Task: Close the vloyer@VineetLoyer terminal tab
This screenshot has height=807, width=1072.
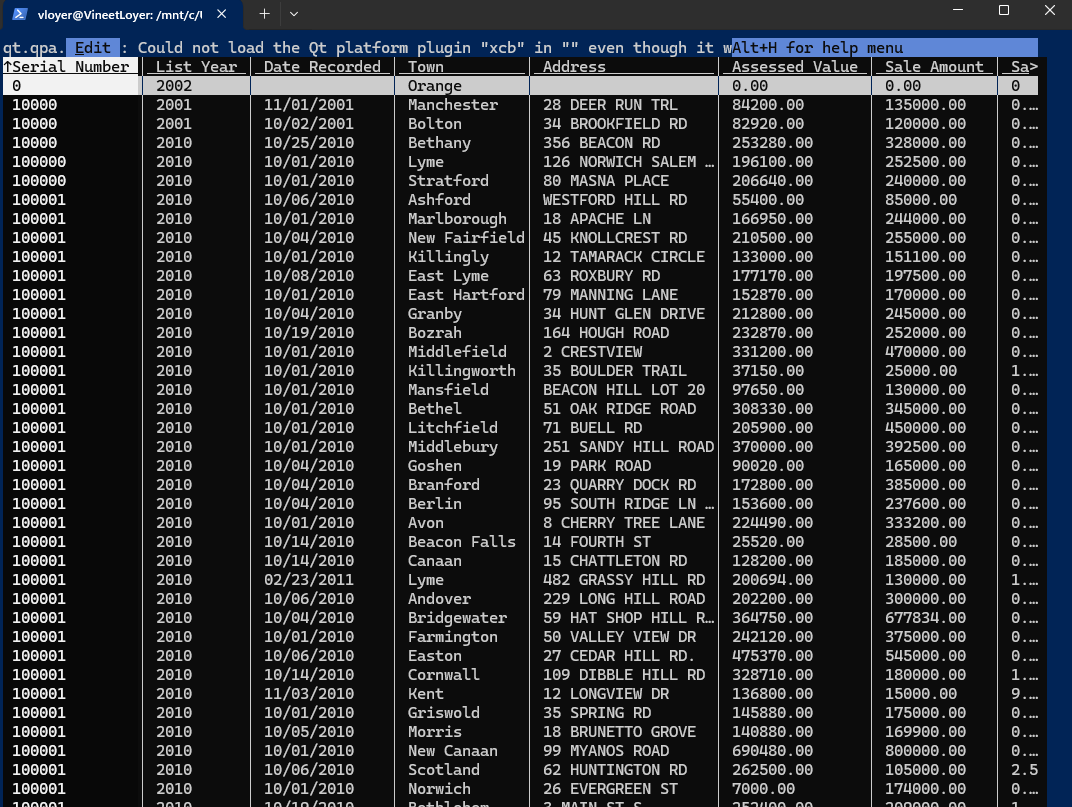Action: [222, 14]
